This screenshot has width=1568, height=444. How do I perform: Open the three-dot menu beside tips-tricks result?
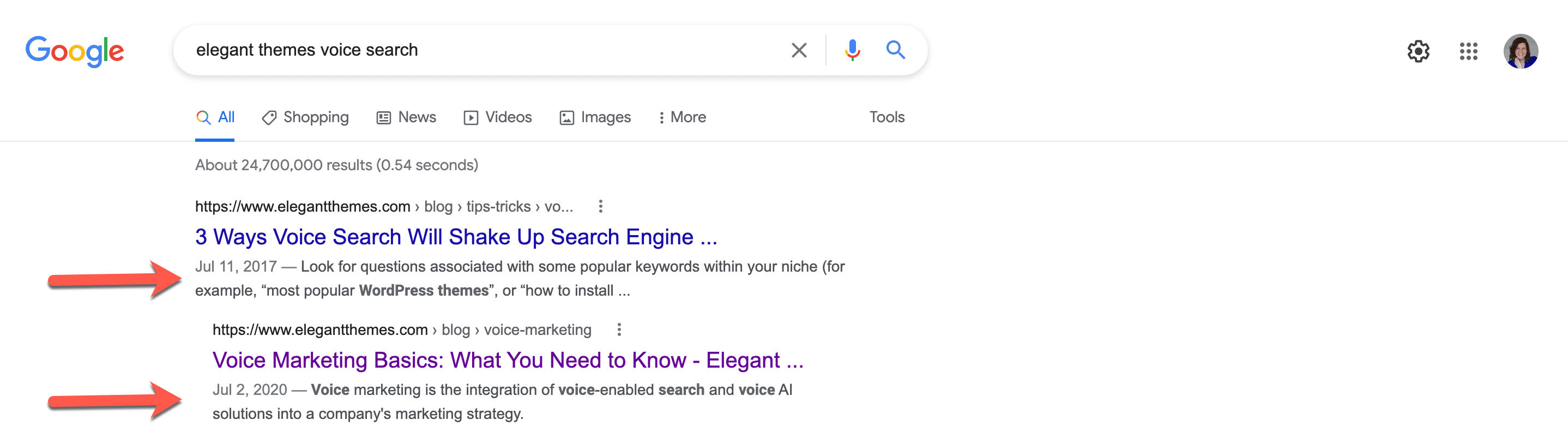tap(601, 207)
